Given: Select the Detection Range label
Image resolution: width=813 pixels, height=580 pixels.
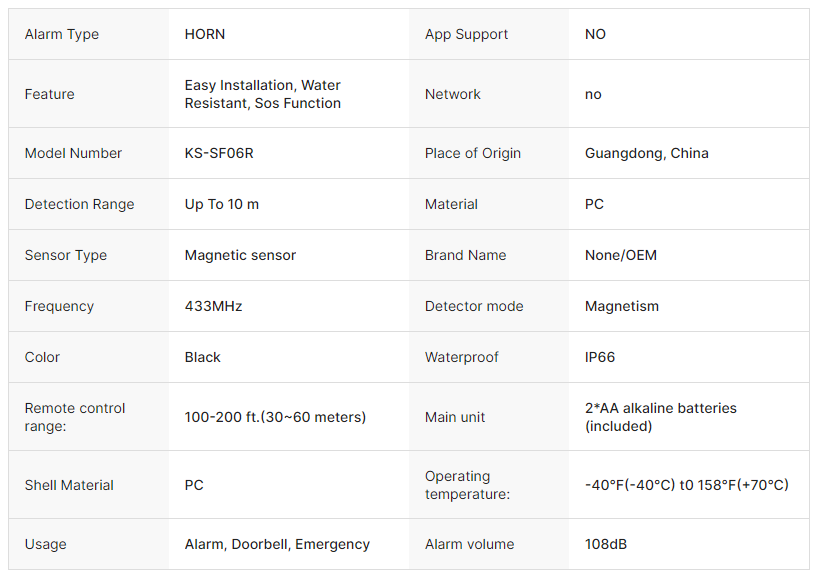Looking at the screenshot, I should (x=79, y=204).
